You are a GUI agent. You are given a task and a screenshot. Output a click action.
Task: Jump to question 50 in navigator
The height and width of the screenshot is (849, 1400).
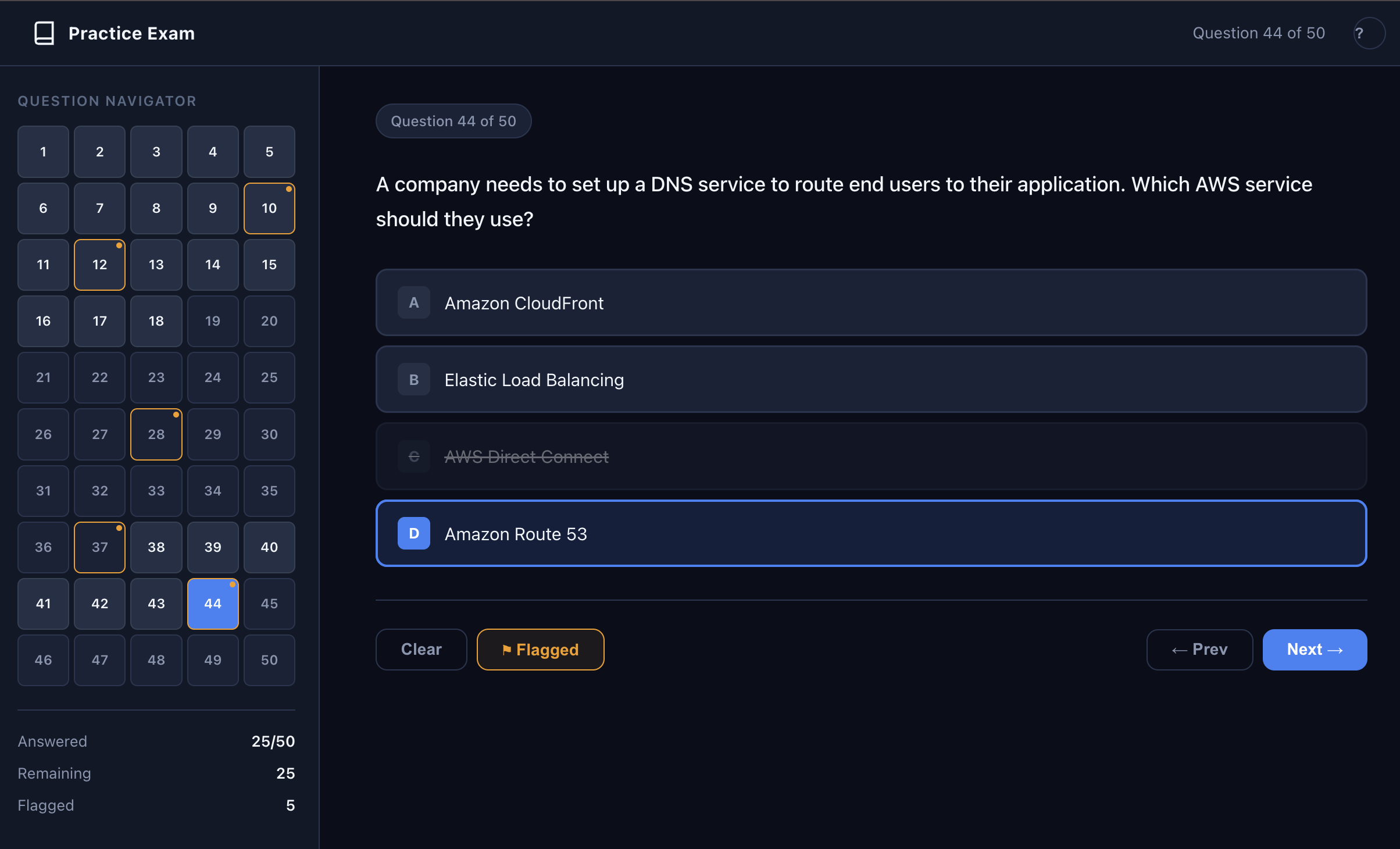click(269, 660)
